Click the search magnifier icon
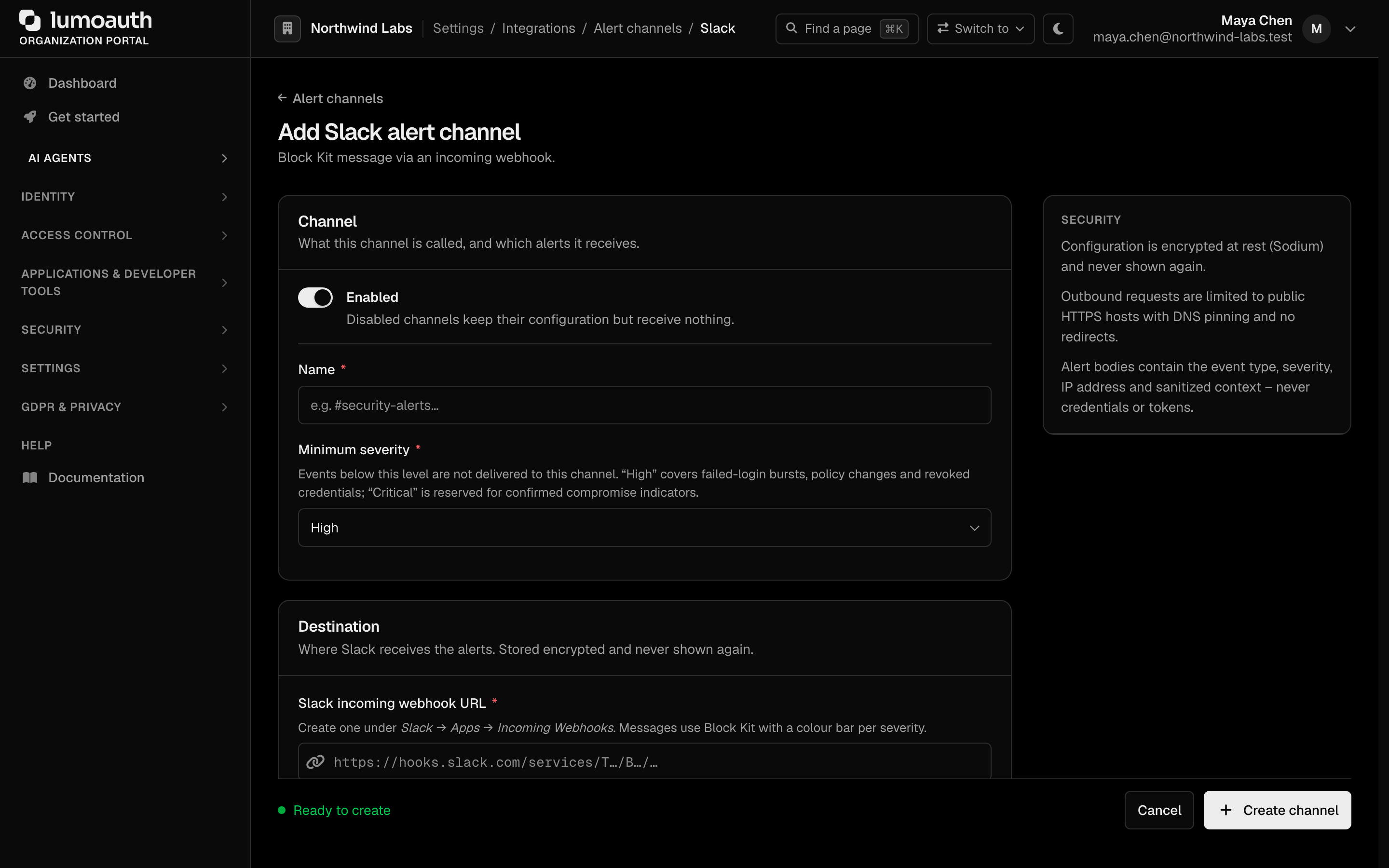The height and width of the screenshot is (868, 1389). click(791, 28)
